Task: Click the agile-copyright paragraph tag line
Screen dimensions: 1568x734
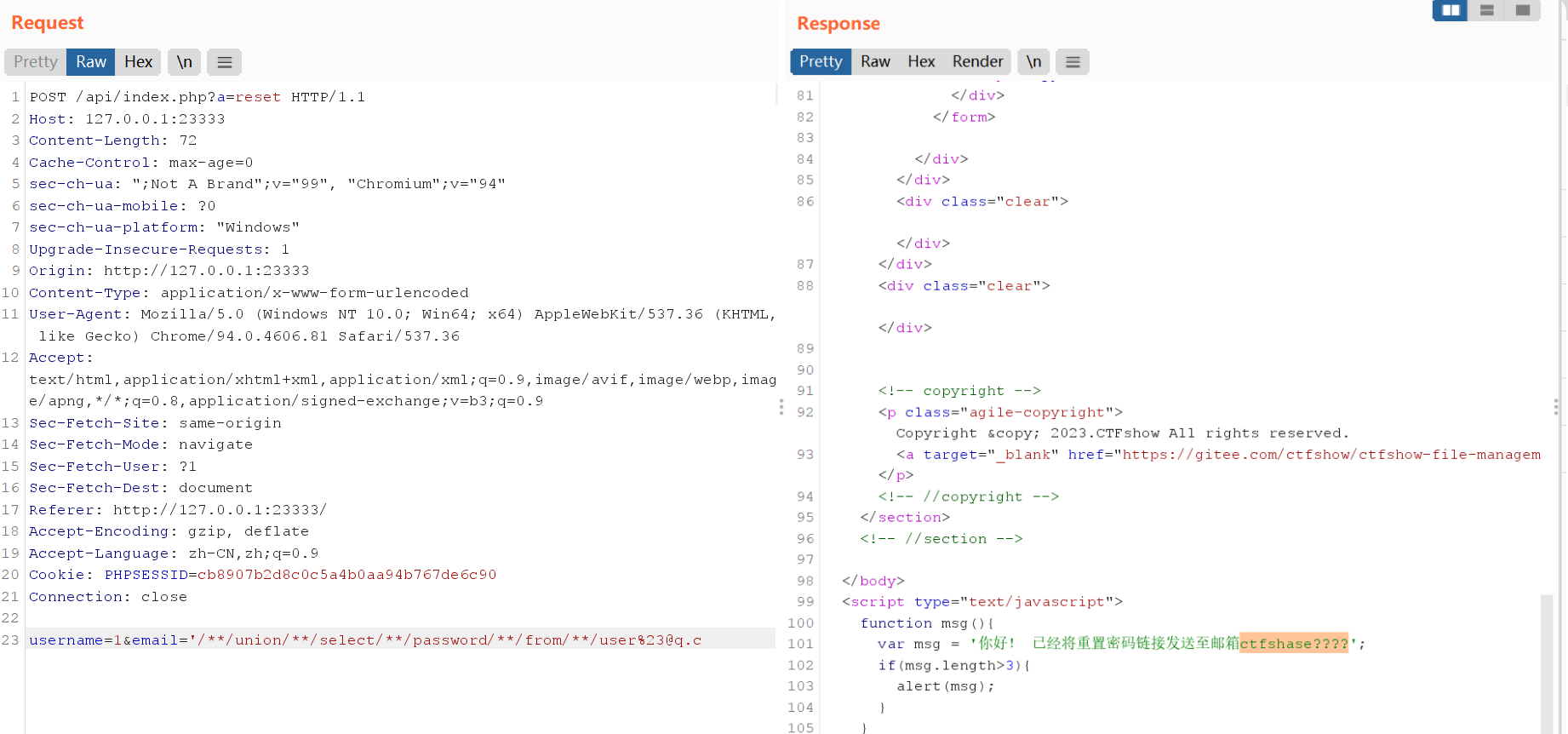Action: click(1000, 412)
